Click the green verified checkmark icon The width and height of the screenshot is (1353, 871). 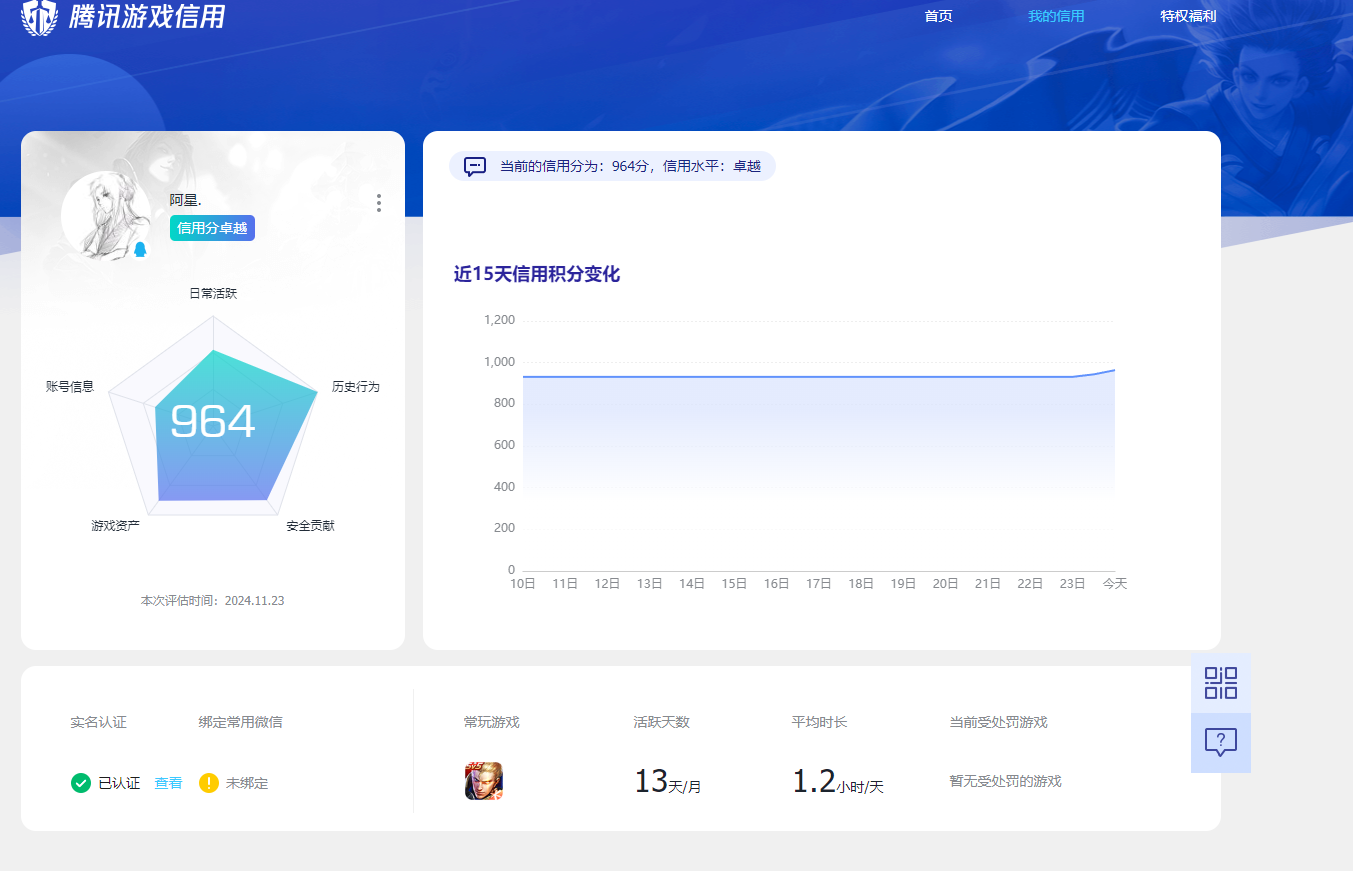pos(81,783)
